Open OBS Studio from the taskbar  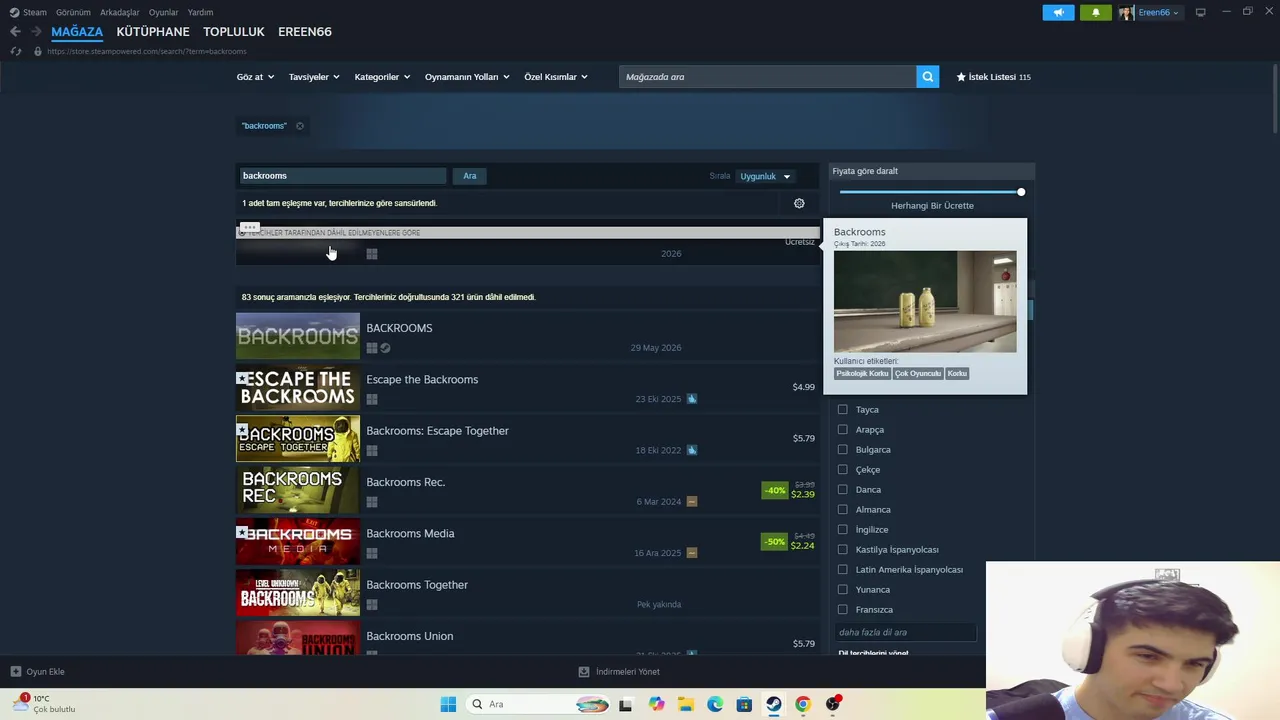pyautogui.click(x=832, y=704)
